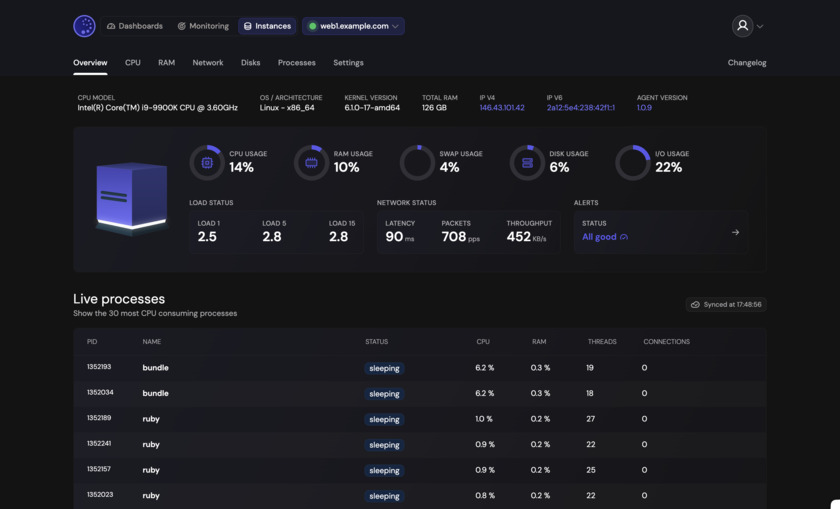
Task: Go to Dashboards
Action: (x=134, y=26)
